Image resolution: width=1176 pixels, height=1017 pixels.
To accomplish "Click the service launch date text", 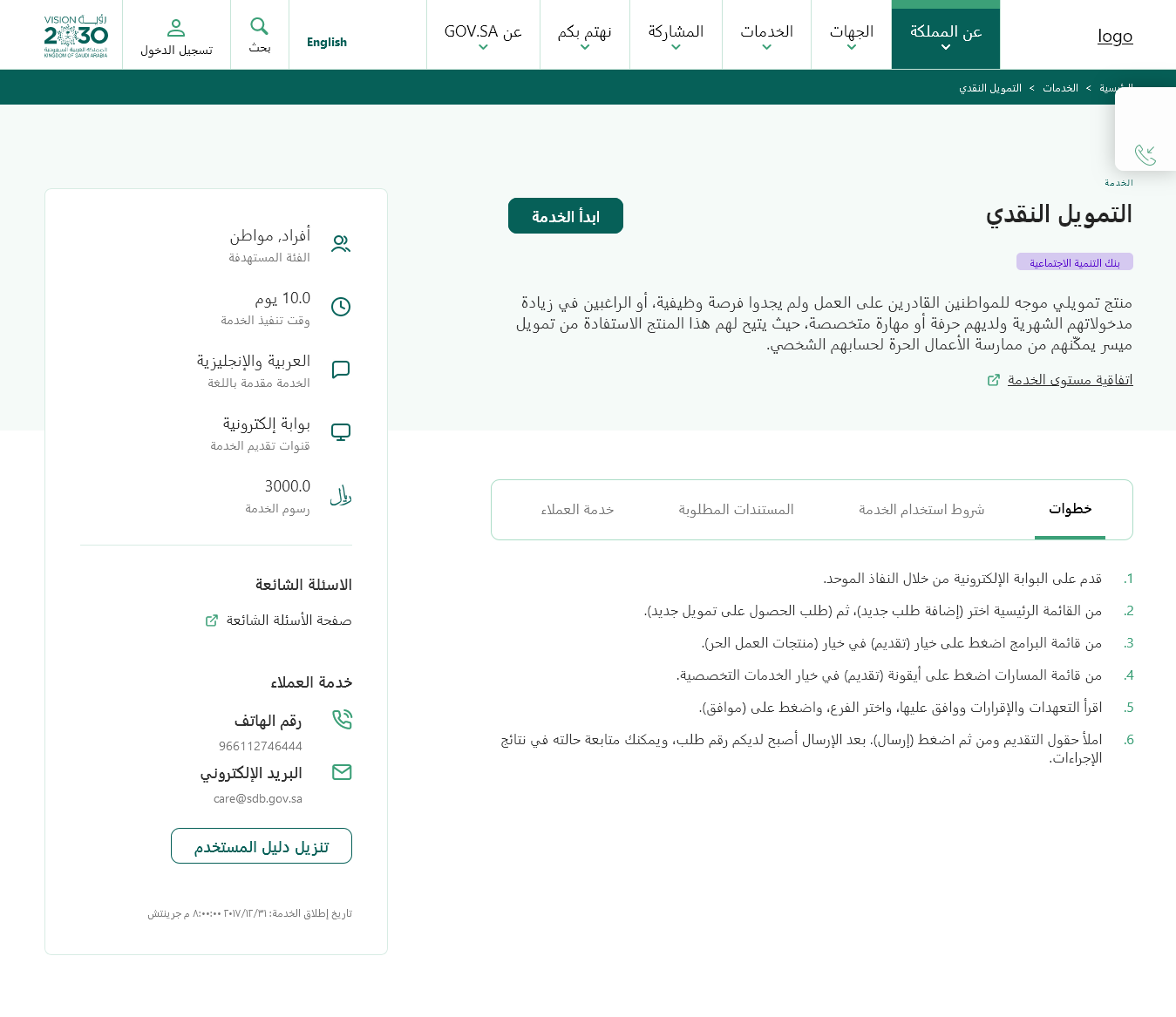I will (x=250, y=913).
